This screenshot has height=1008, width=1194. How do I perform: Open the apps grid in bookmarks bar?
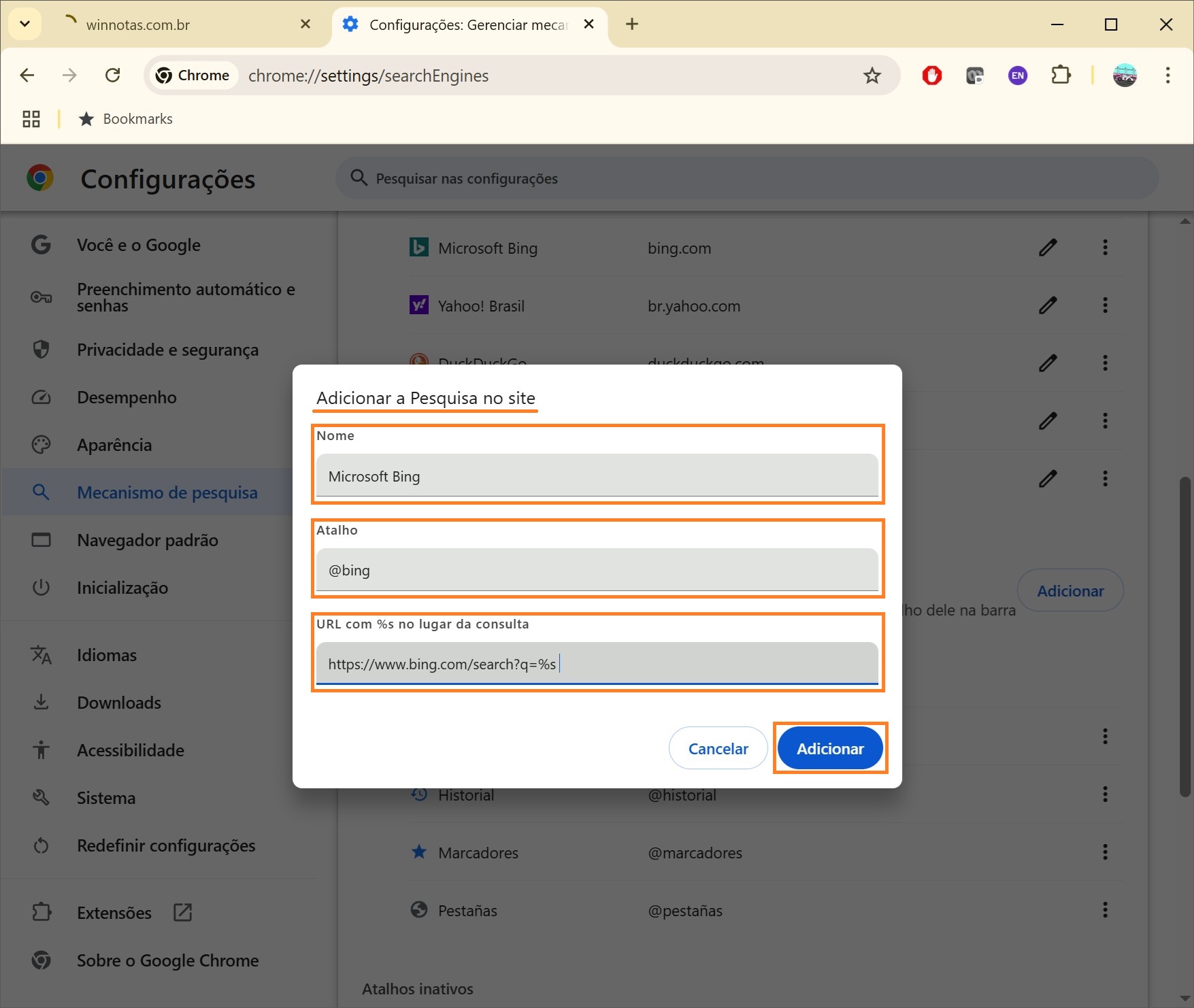[x=31, y=119]
